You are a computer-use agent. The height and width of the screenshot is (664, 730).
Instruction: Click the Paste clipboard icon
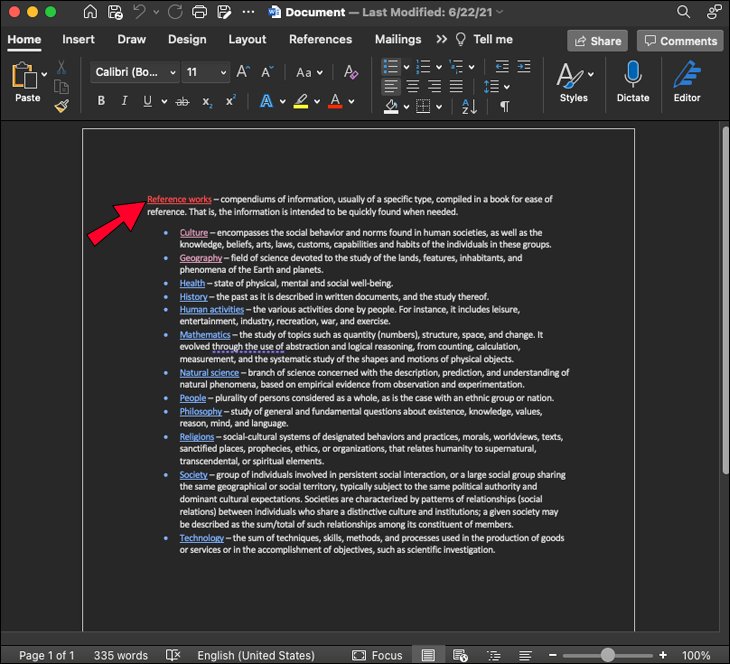[24, 77]
